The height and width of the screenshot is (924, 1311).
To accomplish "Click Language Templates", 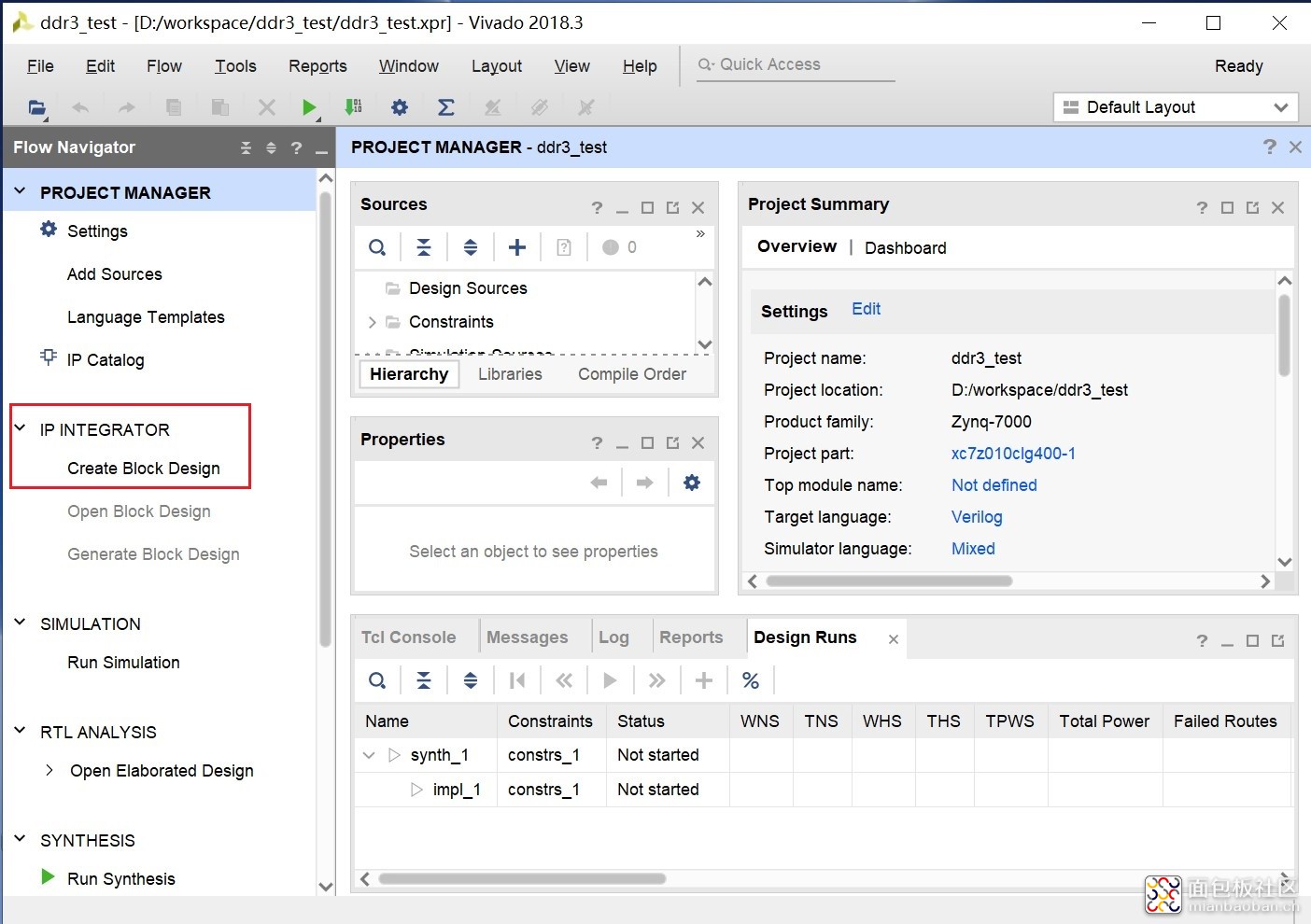I will (146, 317).
